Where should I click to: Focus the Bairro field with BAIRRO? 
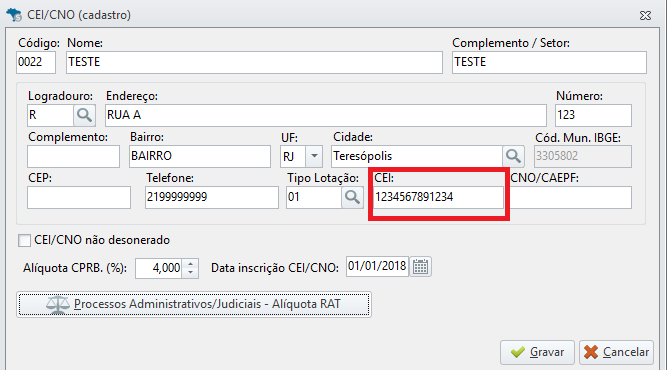pos(200,157)
